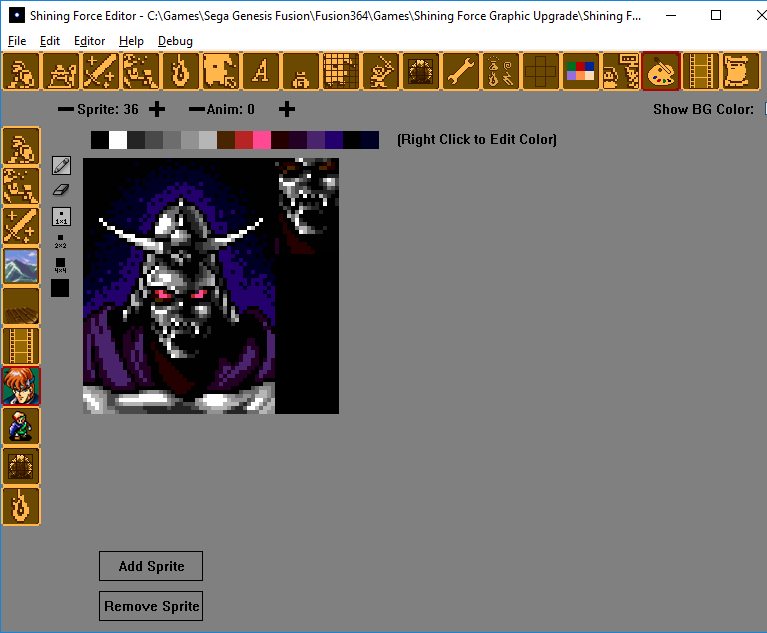
Task: Click the round gate icon in top toolbar
Action: click(421, 71)
